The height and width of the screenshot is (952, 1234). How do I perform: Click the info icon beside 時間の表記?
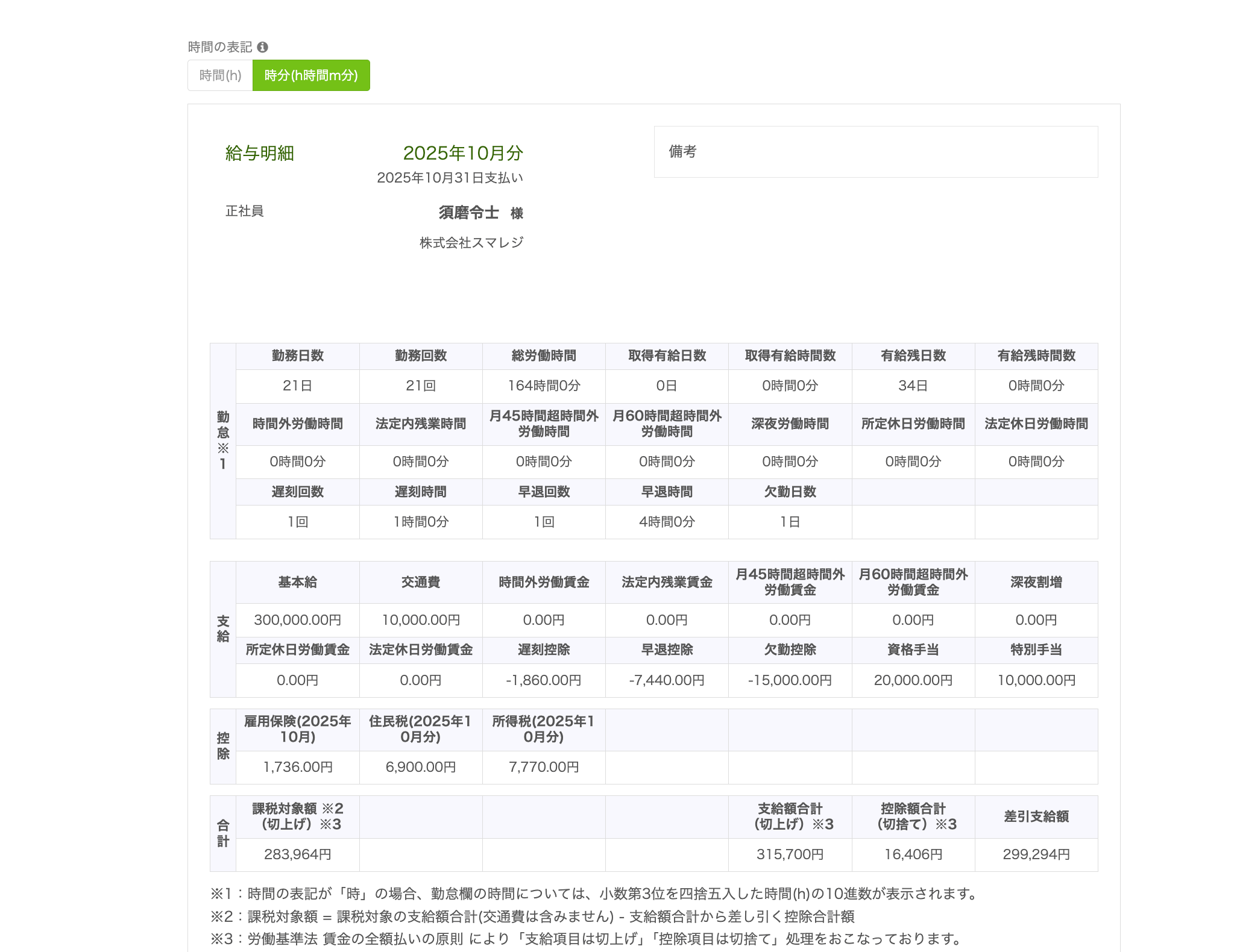click(x=262, y=47)
